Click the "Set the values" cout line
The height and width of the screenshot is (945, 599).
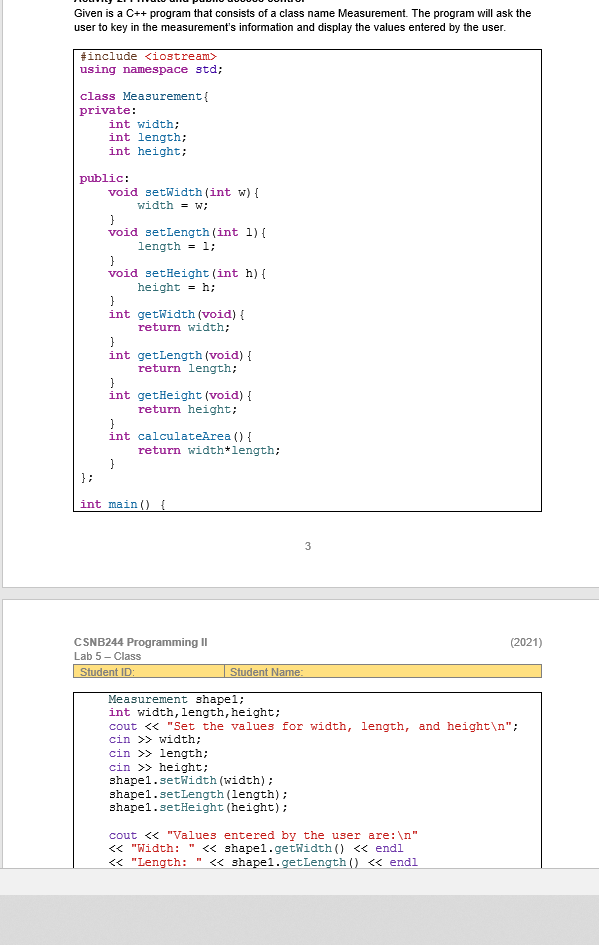pyautogui.click(x=313, y=727)
